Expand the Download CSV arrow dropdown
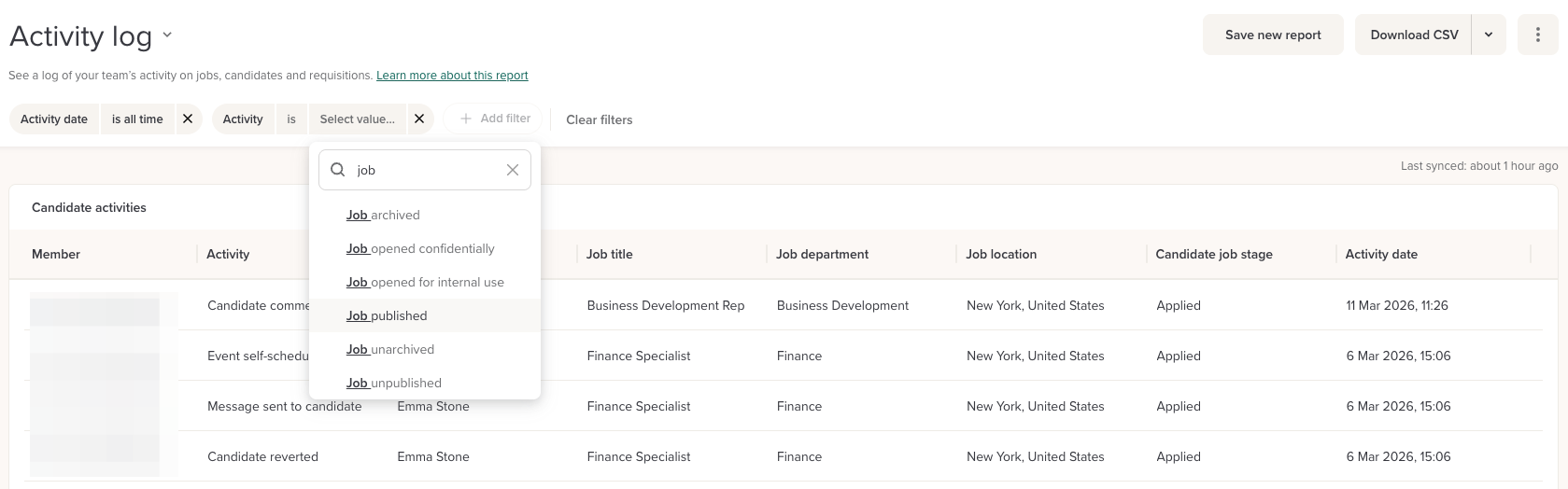 pyautogui.click(x=1489, y=35)
